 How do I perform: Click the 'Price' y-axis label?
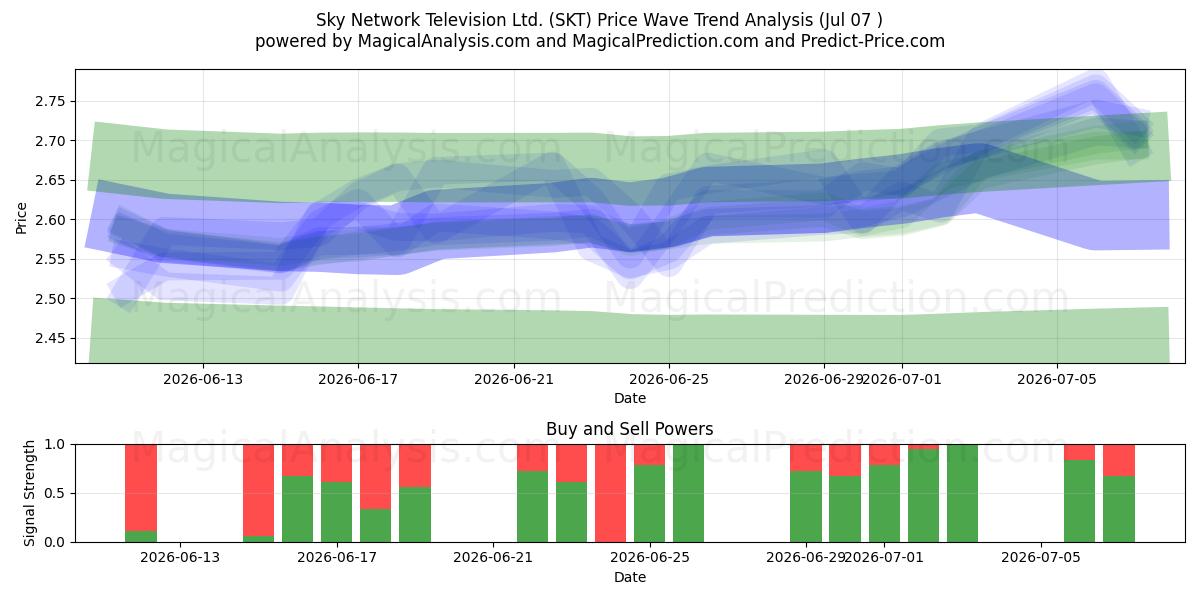coord(22,216)
